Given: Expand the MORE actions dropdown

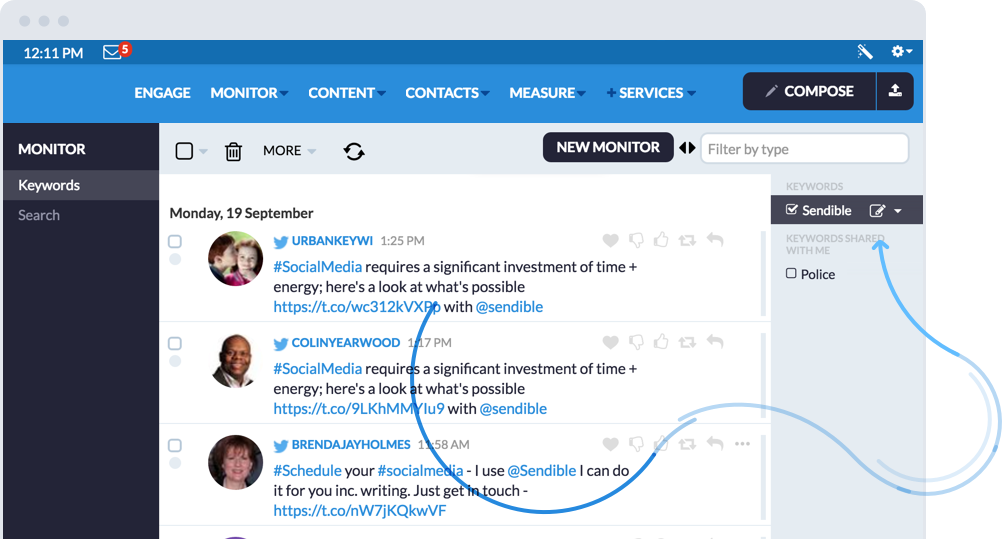Looking at the screenshot, I should tap(289, 151).
